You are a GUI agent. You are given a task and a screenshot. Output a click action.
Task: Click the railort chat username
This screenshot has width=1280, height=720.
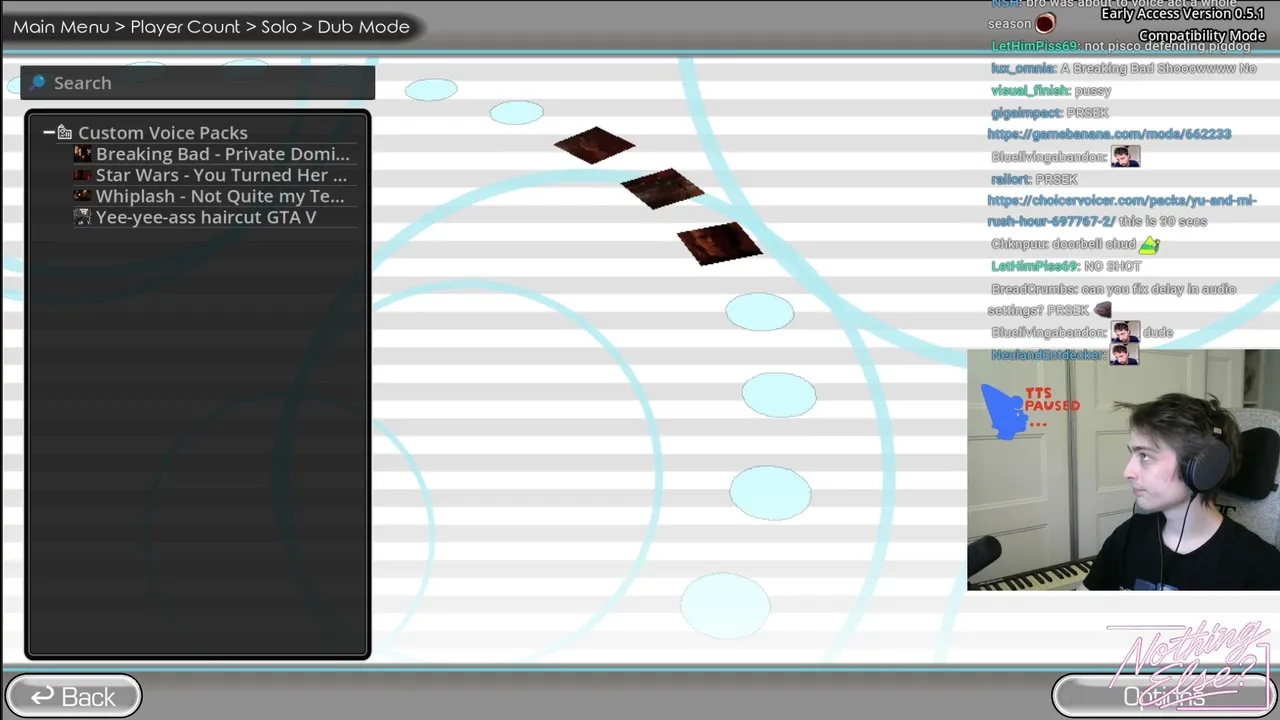click(x=1010, y=179)
